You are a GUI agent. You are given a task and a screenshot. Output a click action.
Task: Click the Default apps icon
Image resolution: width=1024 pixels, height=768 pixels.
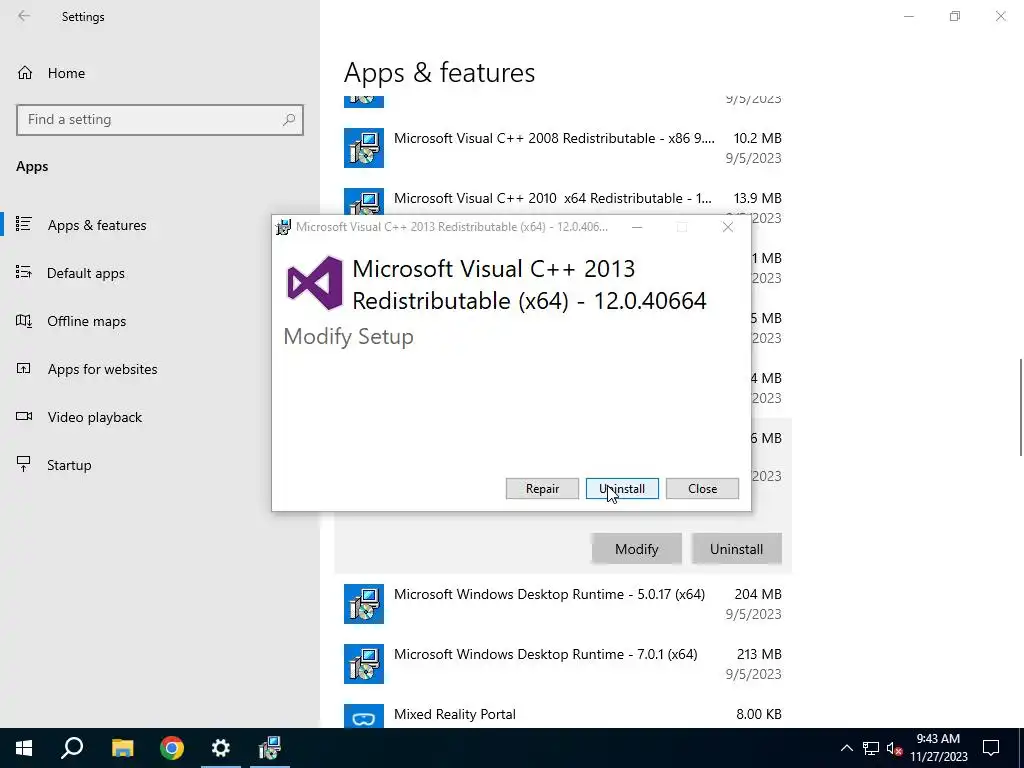click(x=24, y=272)
